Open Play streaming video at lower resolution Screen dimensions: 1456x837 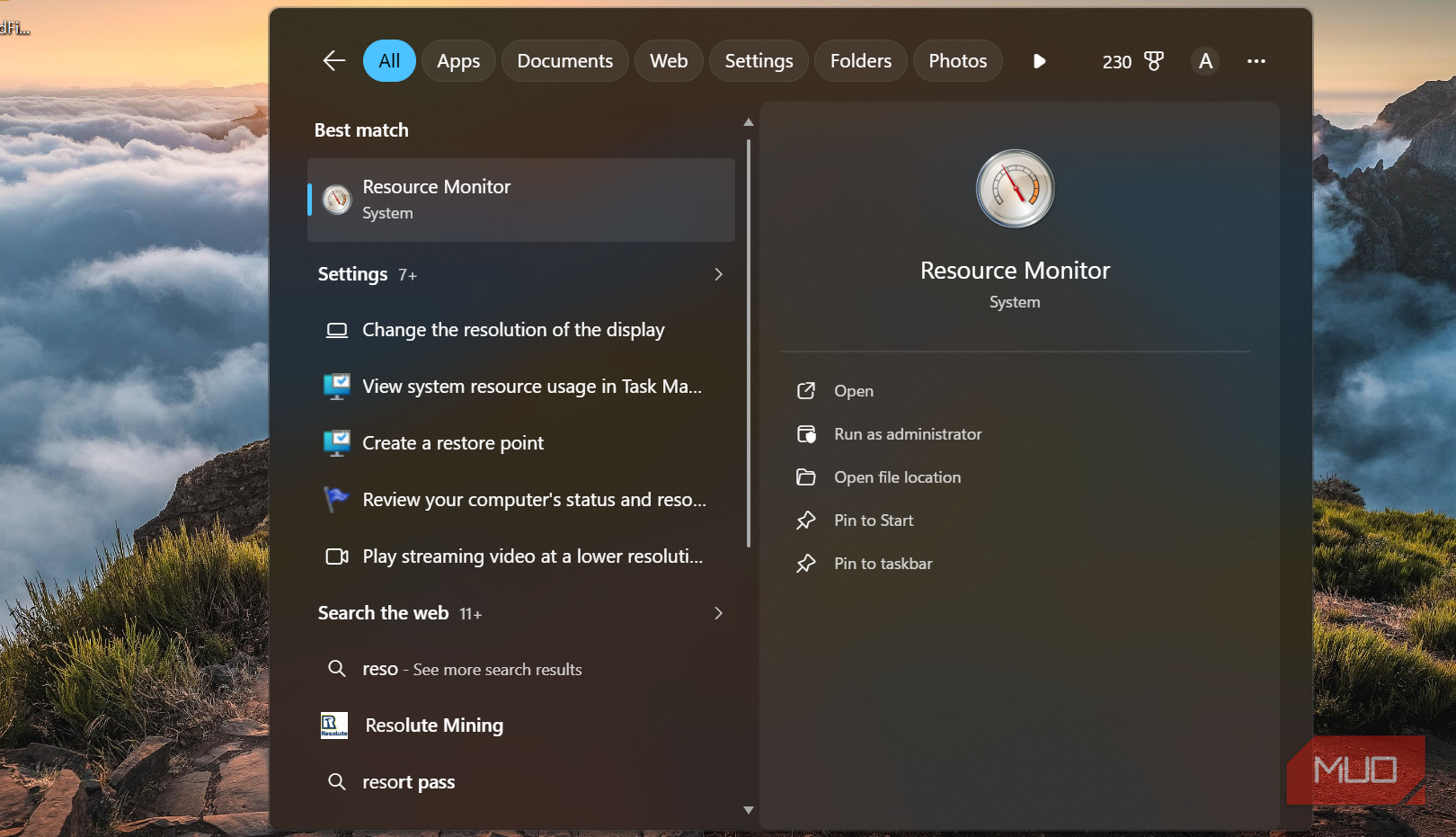point(521,557)
